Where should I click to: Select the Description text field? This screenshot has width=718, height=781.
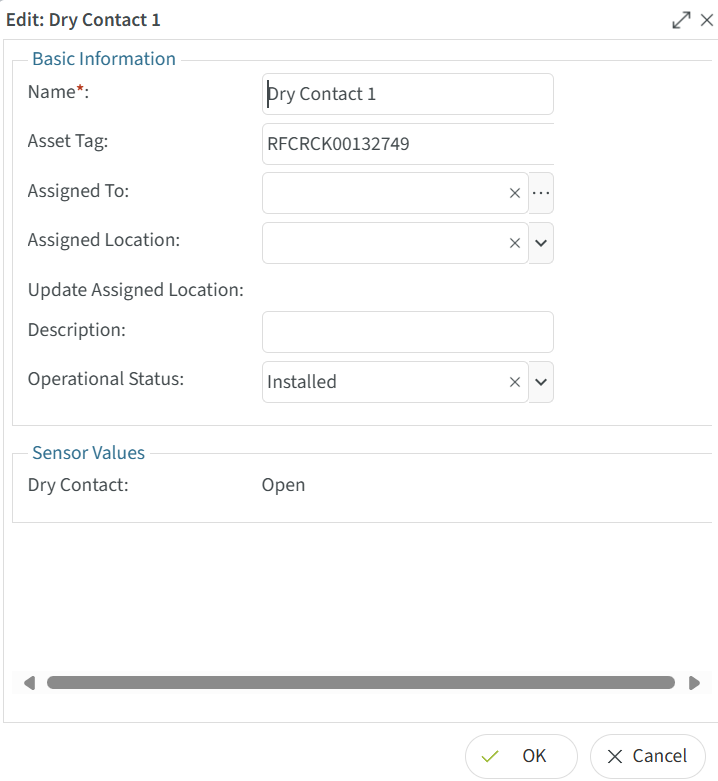[407, 332]
